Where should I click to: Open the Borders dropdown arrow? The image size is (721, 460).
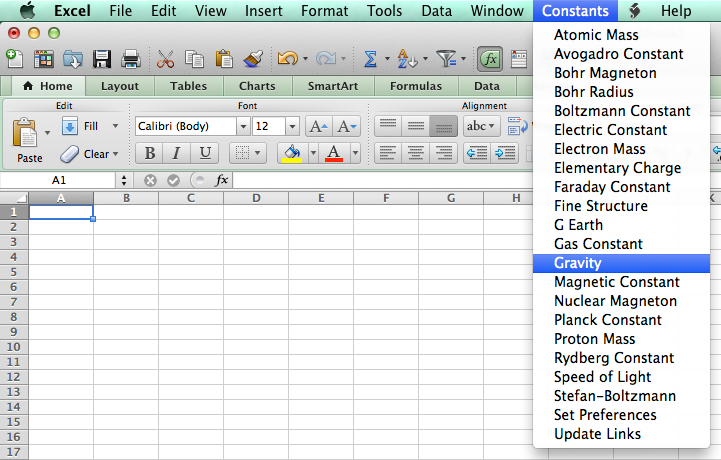[258, 153]
